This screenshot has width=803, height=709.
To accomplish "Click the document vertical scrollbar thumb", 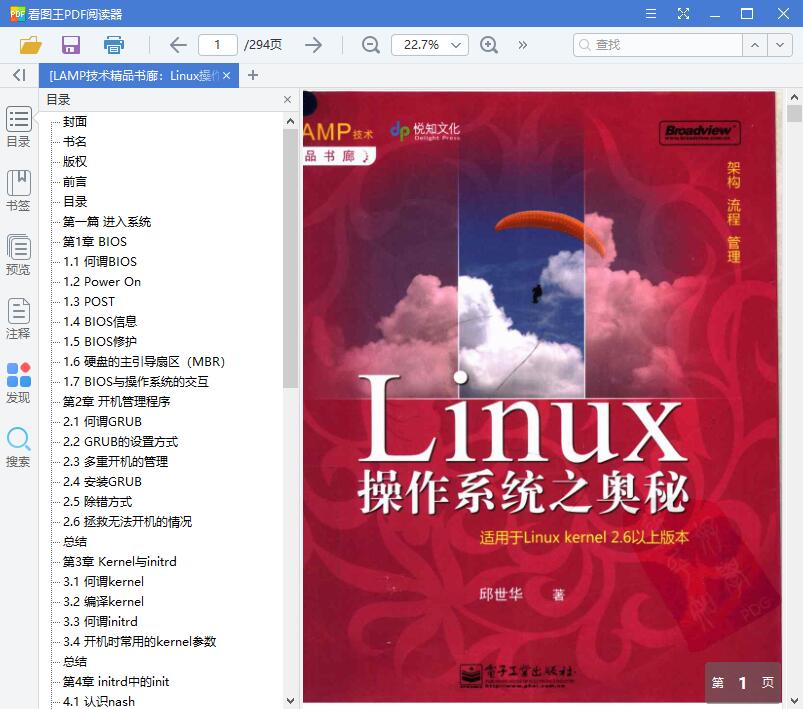I will [794, 113].
